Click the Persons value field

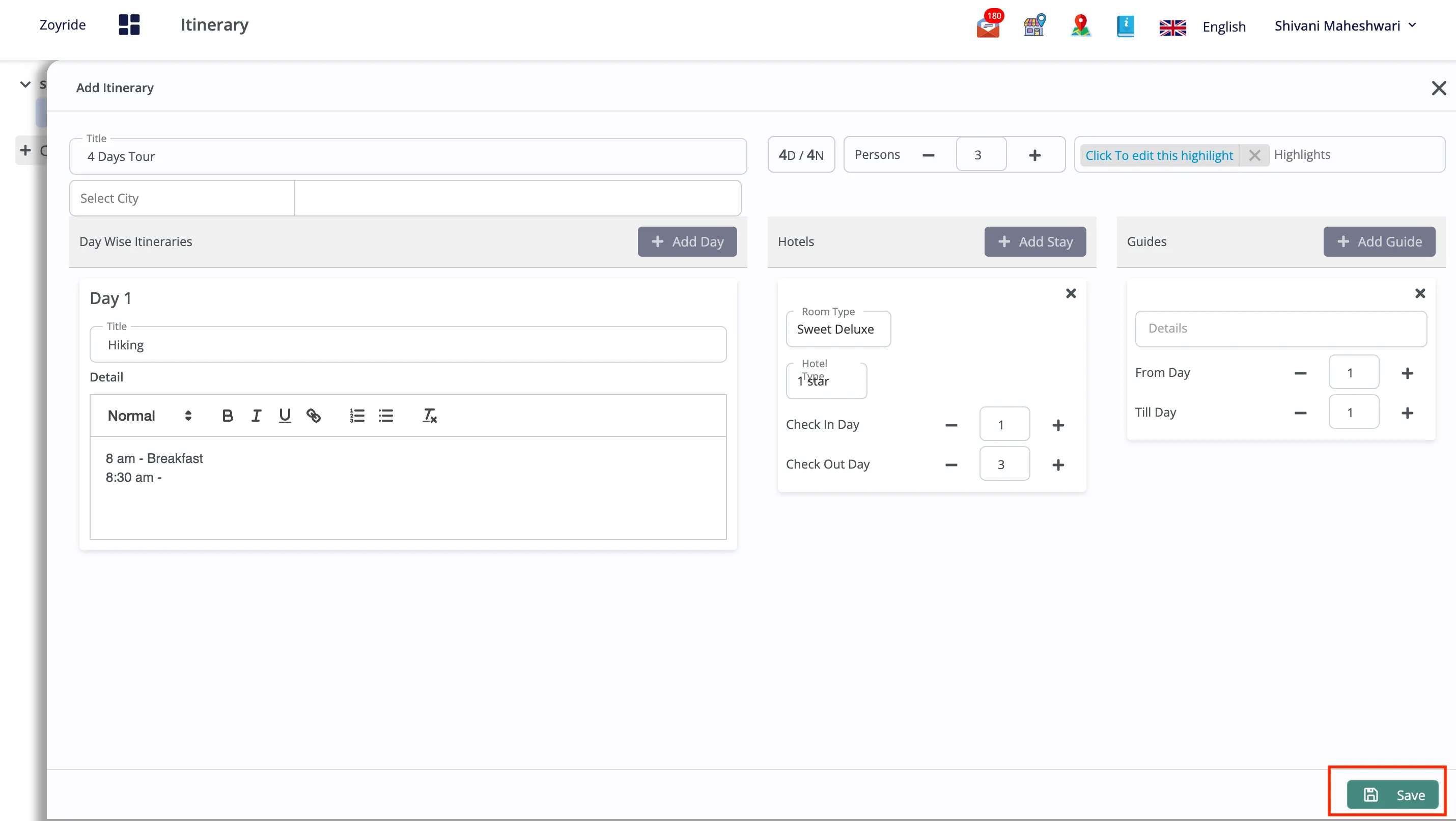[x=981, y=154]
